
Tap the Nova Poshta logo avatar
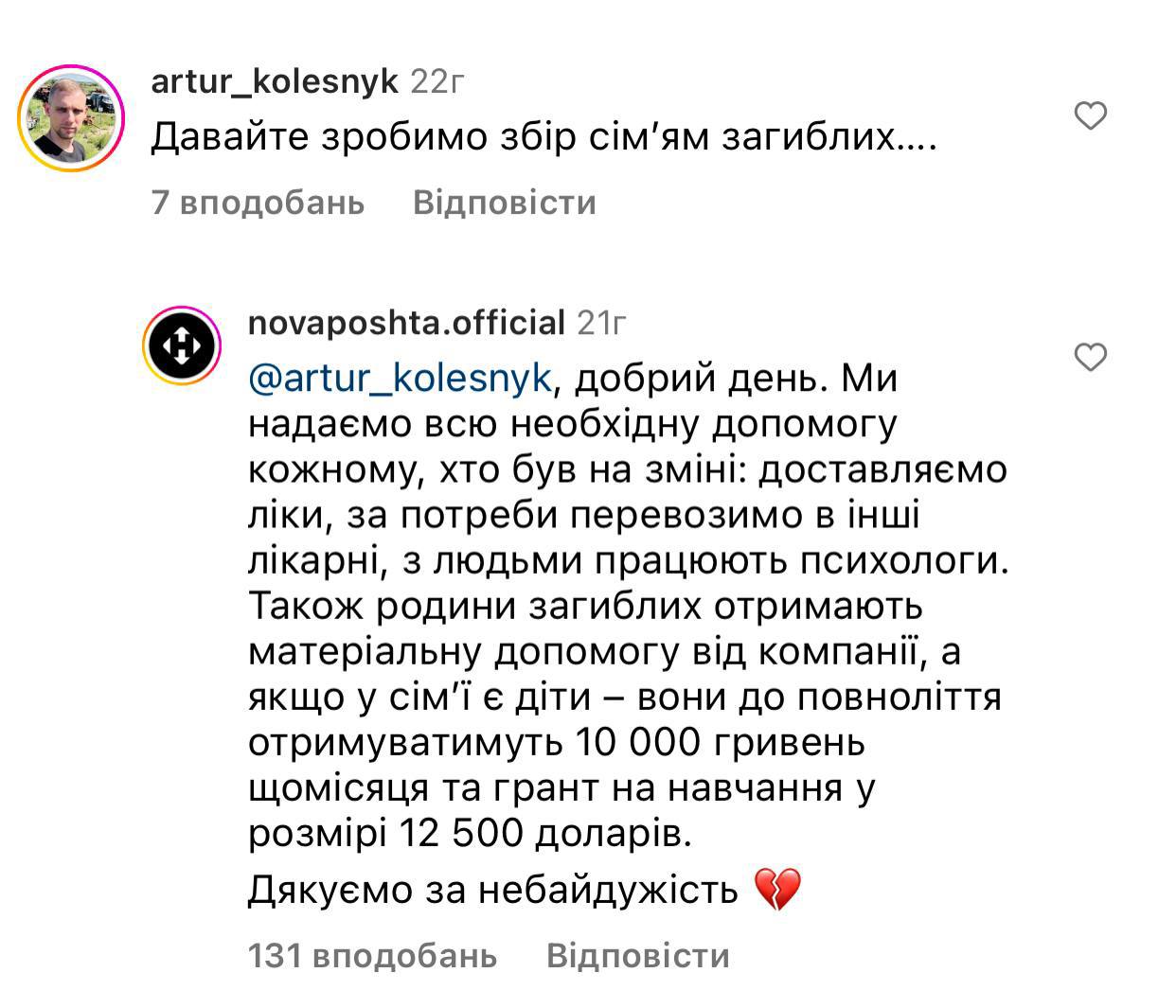[x=182, y=345]
